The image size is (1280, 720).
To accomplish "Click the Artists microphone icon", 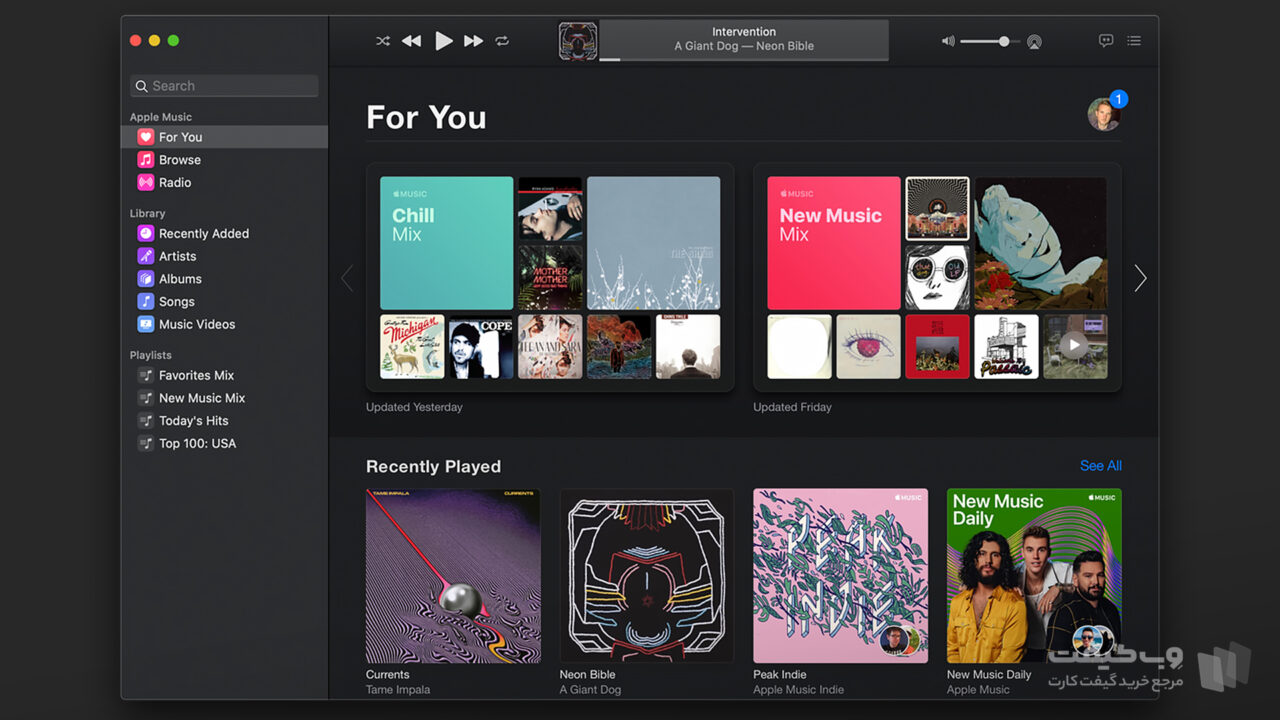I will [x=145, y=256].
